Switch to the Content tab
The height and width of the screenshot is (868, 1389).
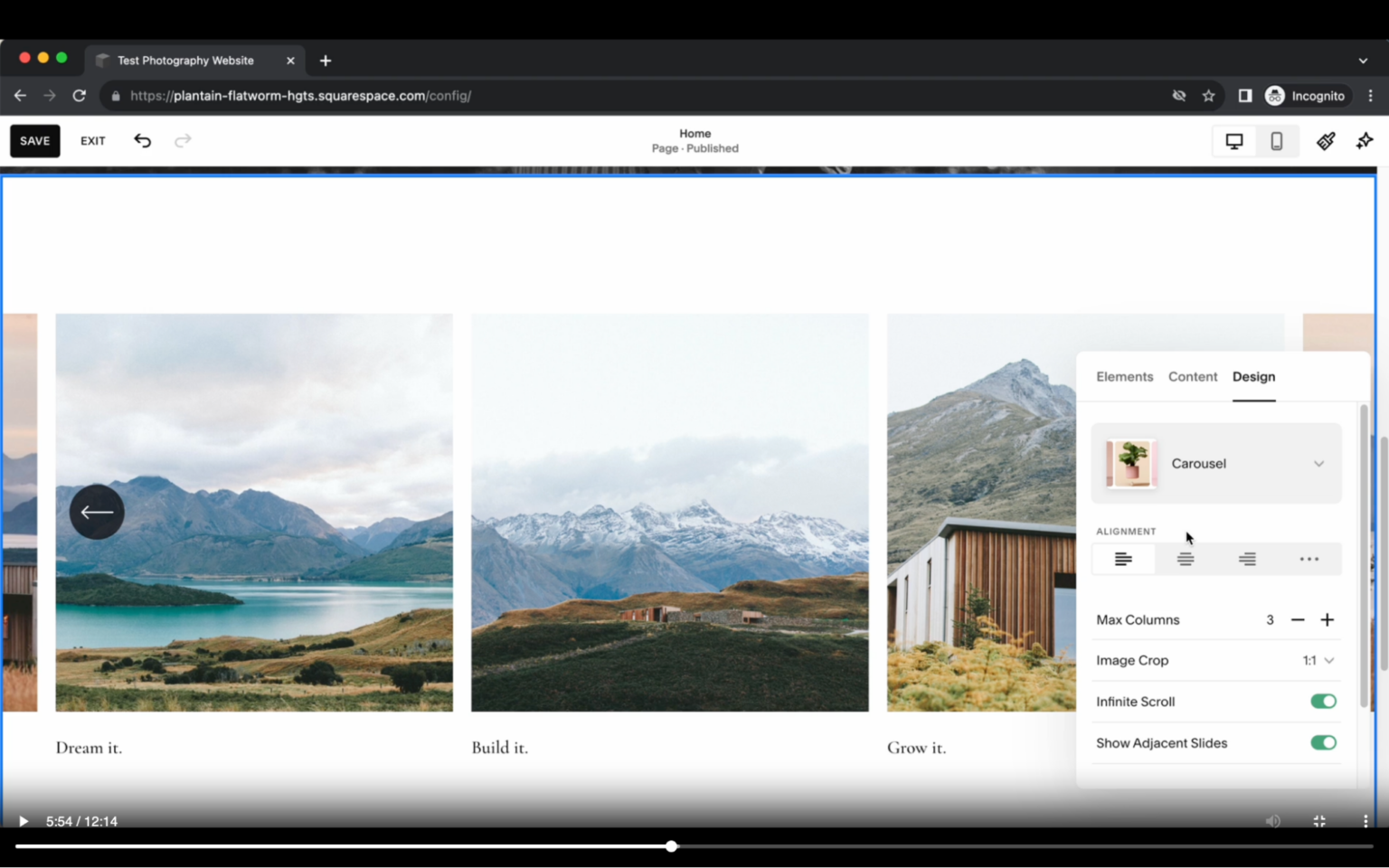[1193, 377]
